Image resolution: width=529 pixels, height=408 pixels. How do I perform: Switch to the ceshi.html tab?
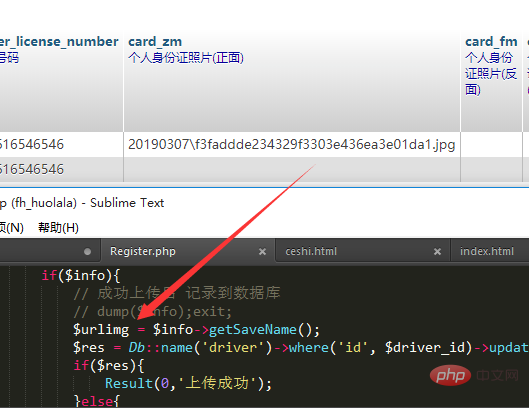pyautogui.click(x=311, y=251)
